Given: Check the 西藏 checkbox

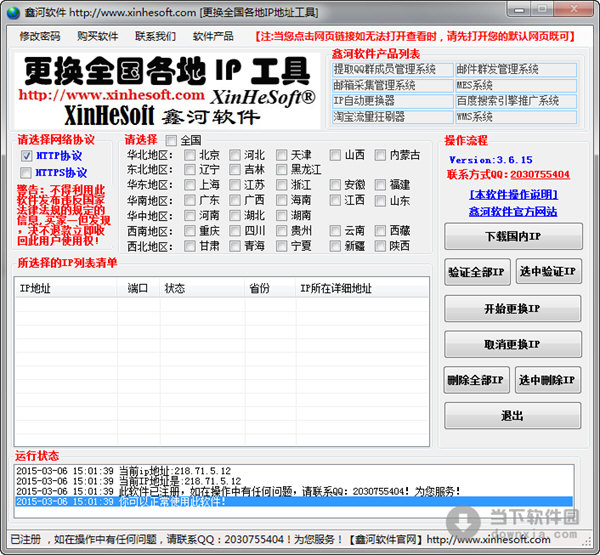Looking at the screenshot, I should tap(380, 231).
